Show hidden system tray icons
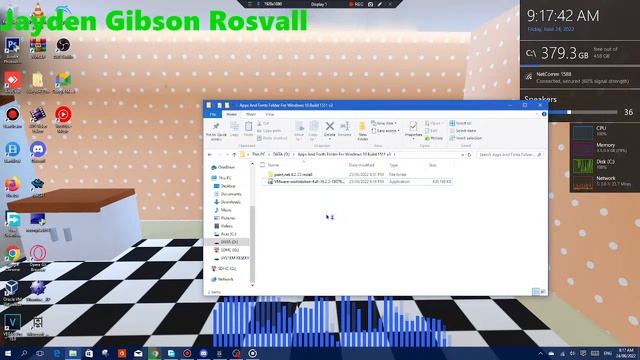The width and height of the screenshot is (640, 360). pyautogui.click(x=540, y=353)
